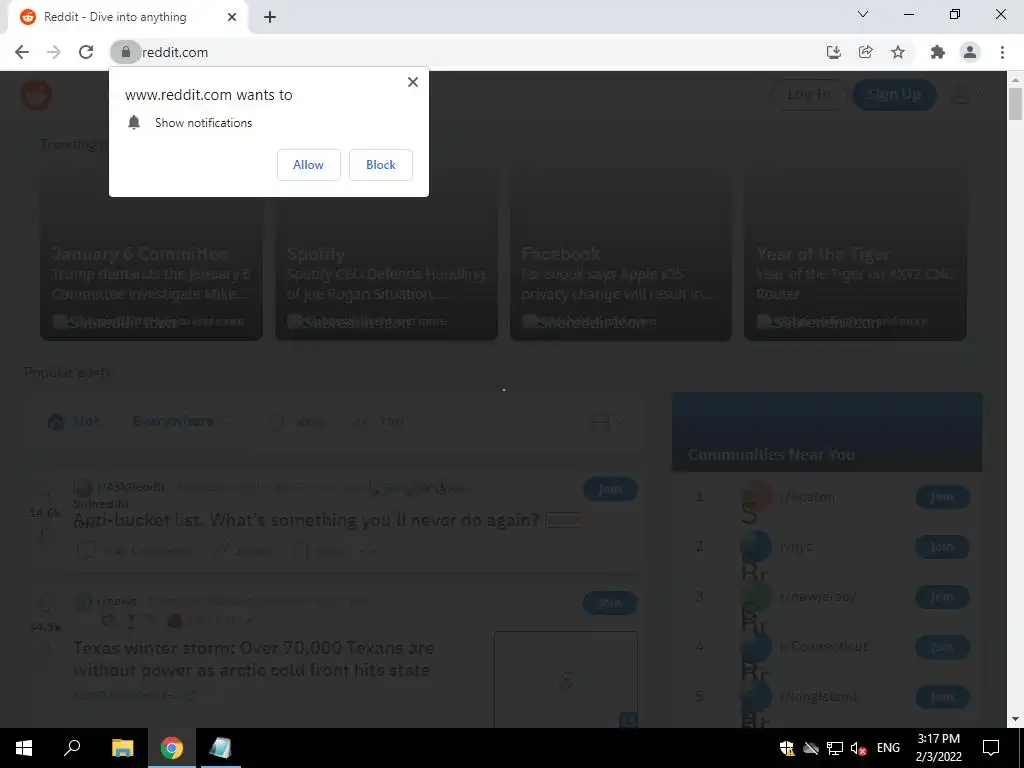Join the r/boston community
This screenshot has width=1024, height=768.
(942, 497)
